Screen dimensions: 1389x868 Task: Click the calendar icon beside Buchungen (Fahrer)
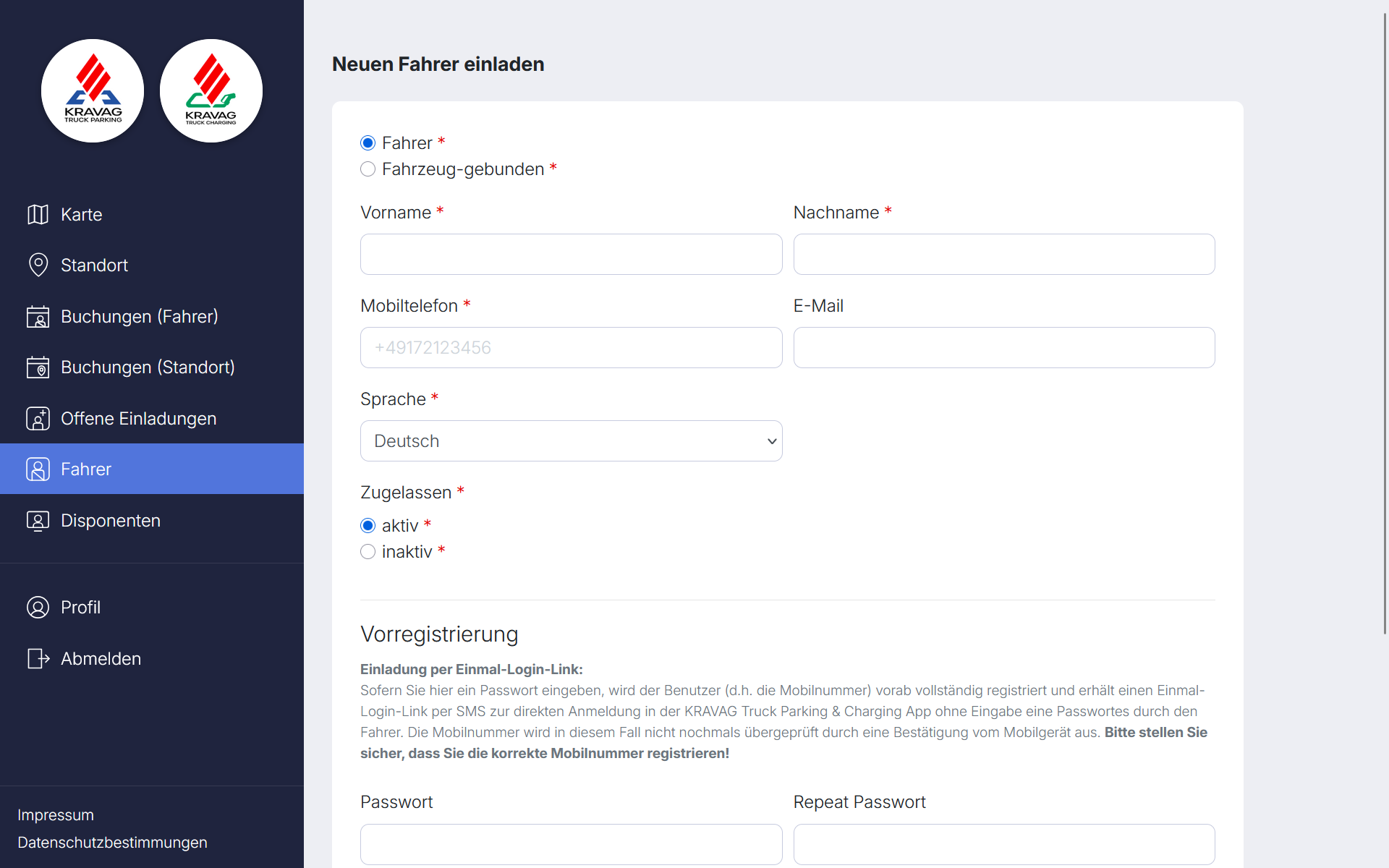point(38,316)
